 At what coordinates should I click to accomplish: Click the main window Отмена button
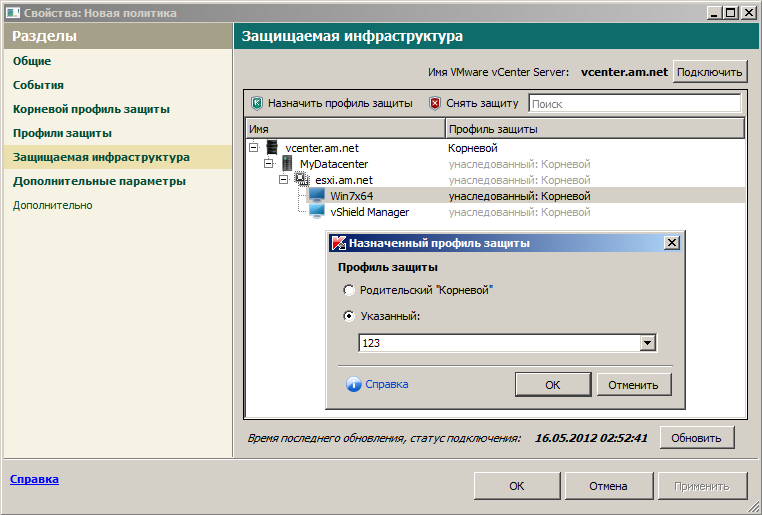click(x=608, y=486)
